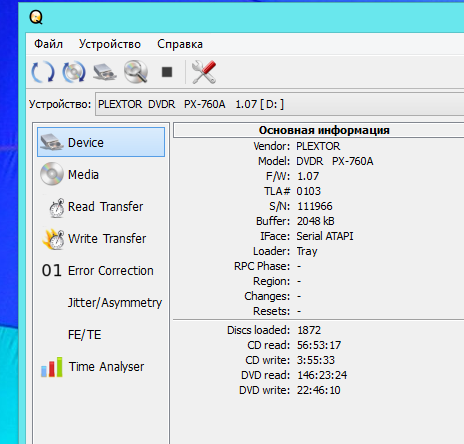Click the F/W value 1.07
Screen dimensions: 464x444
click(308, 176)
